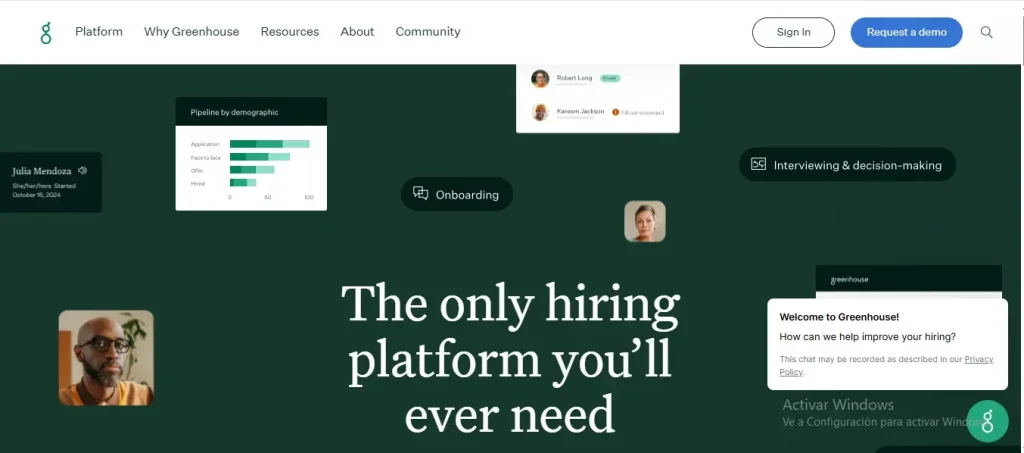This screenshot has width=1024, height=453.
Task: Open the green Greenhouse chat bubble icon
Action: pos(987,421)
